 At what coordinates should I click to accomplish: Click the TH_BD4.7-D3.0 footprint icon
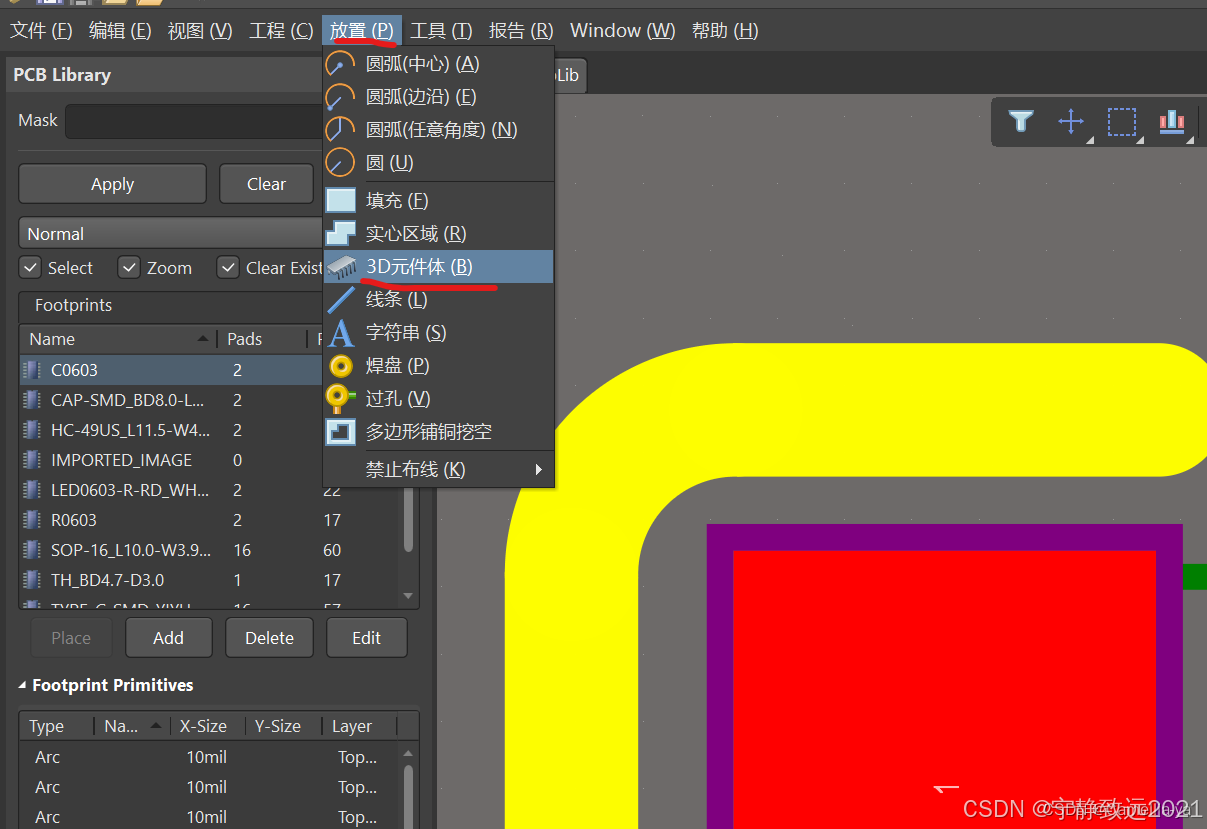pyautogui.click(x=31, y=580)
